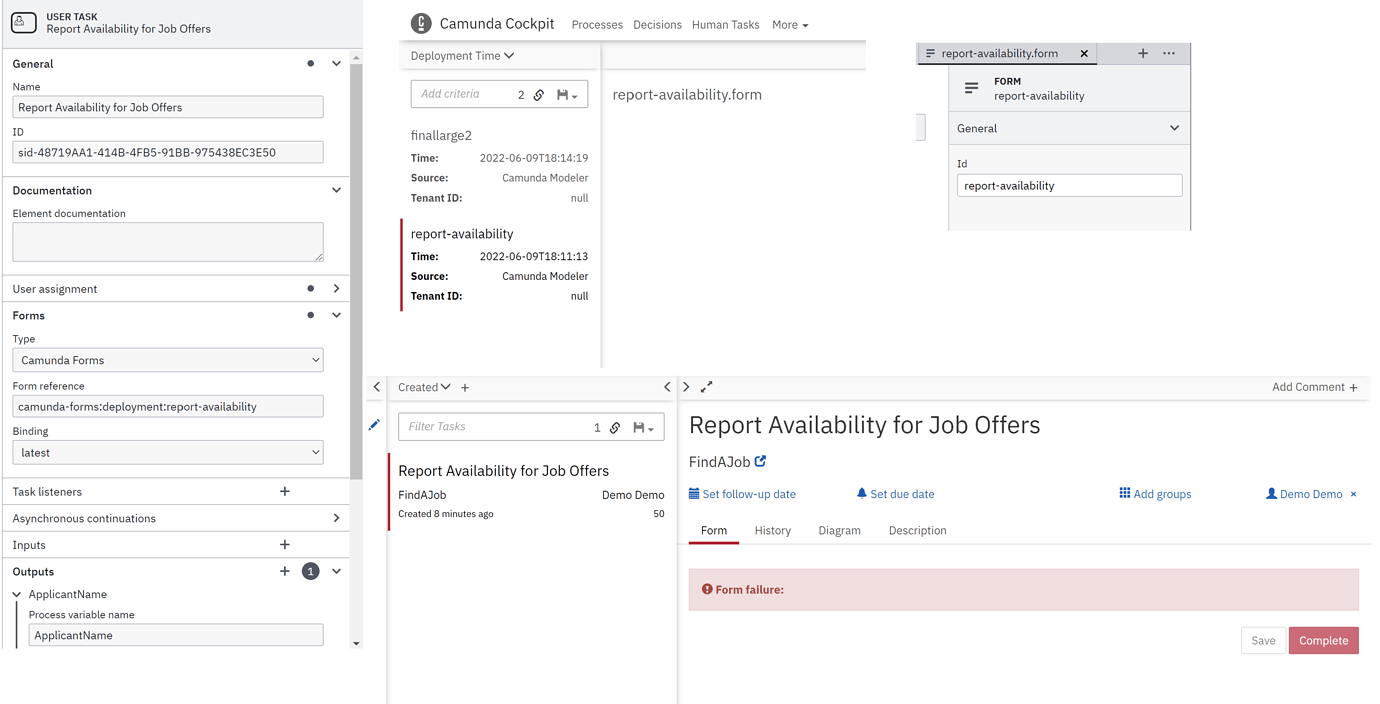Image resolution: width=1380 pixels, height=704 pixels.
Task: Open the Forms Type dropdown
Action: click(x=168, y=360)
